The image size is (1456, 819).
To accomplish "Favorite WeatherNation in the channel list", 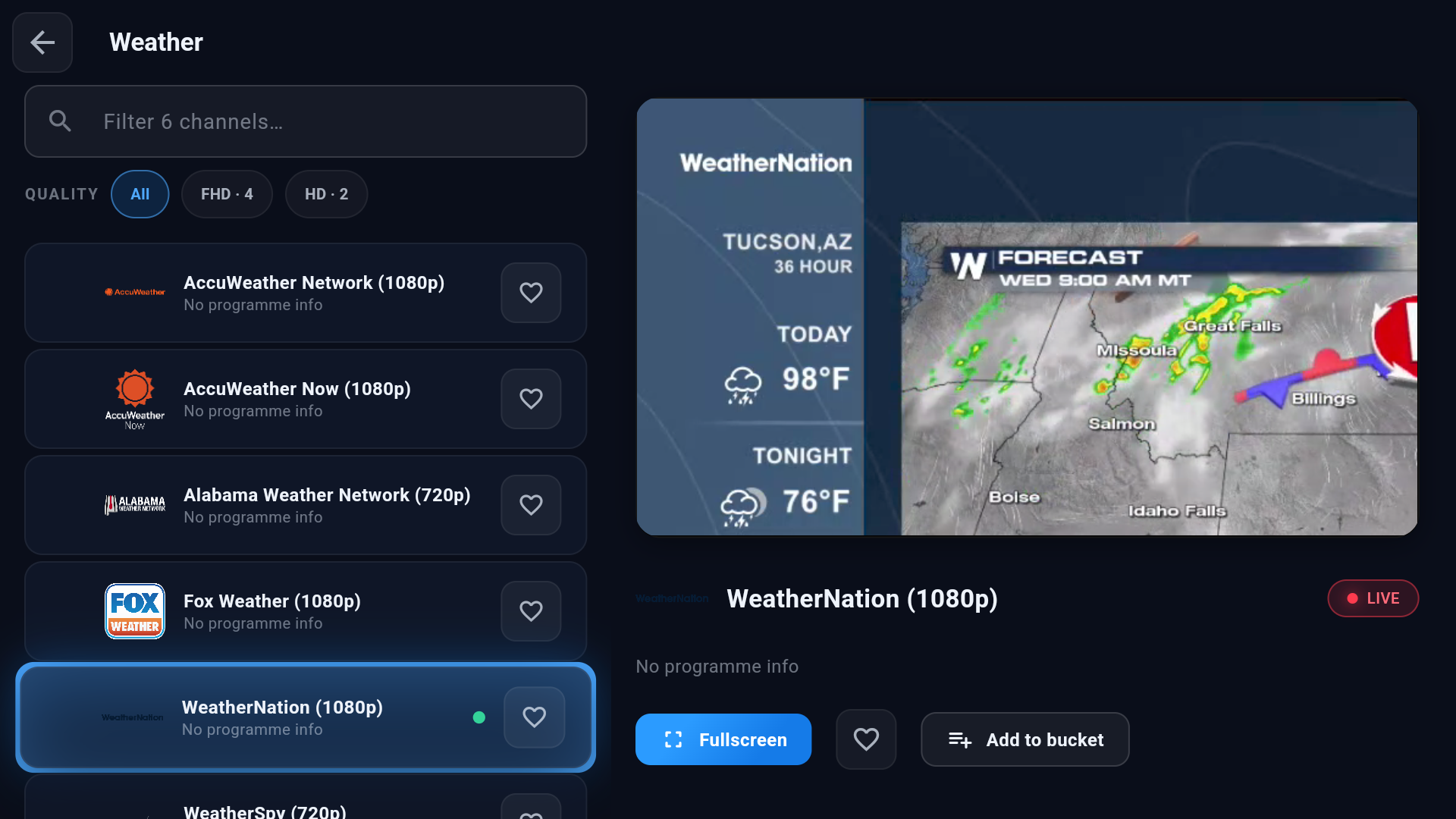I will pos(535,717).
